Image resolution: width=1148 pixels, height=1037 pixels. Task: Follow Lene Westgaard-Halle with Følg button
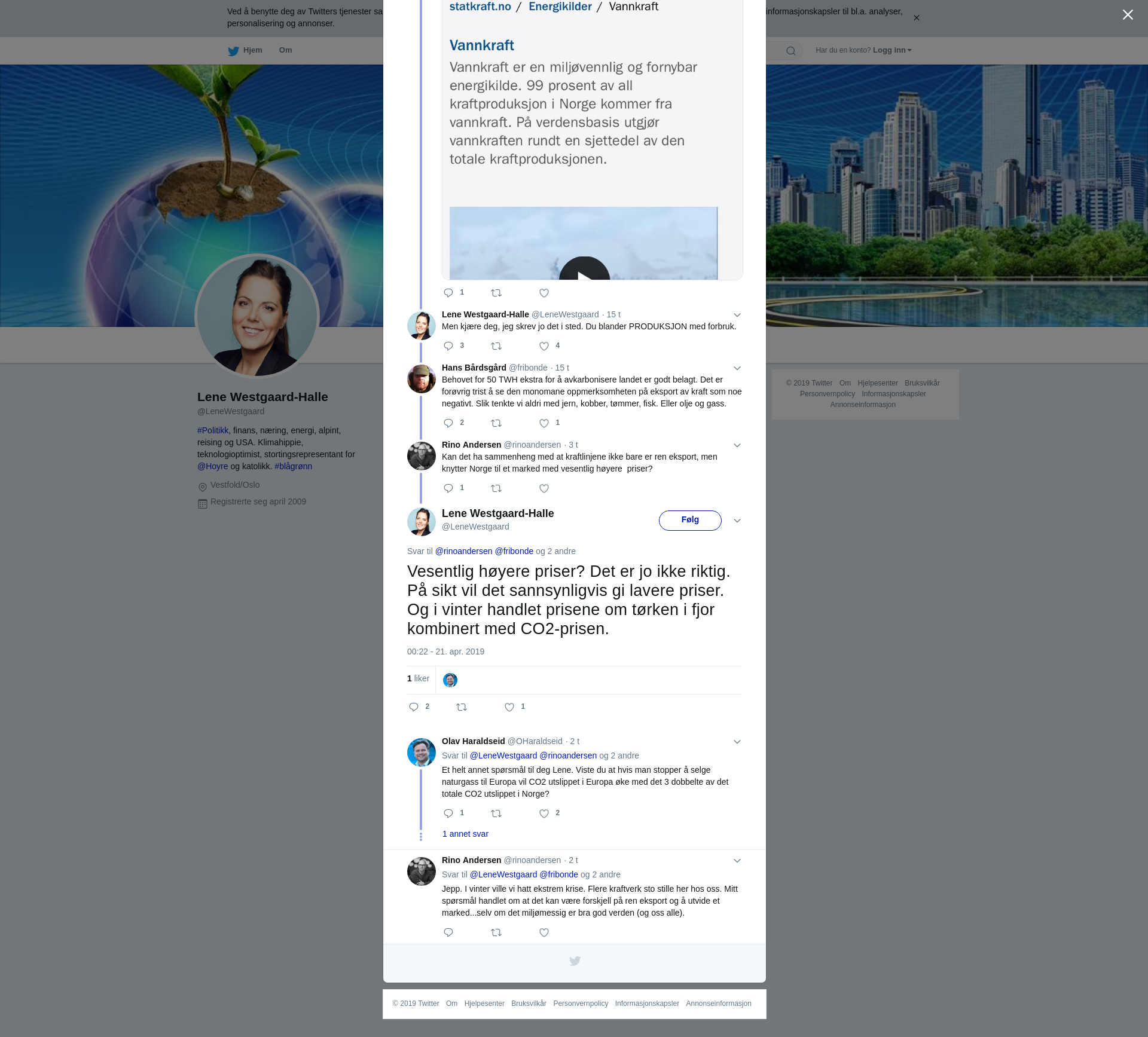(690, 520)
